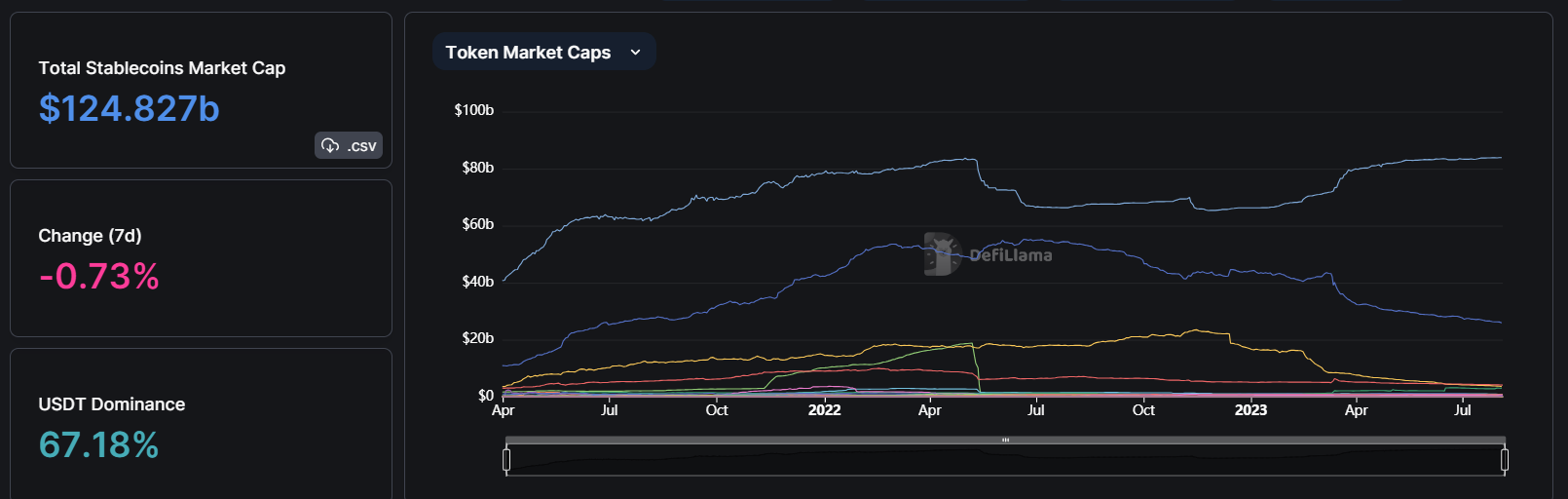This screenshot has height=499, width=1568.
Task: Click the right handle of the range slider
Action: [x=1505, y=459]
